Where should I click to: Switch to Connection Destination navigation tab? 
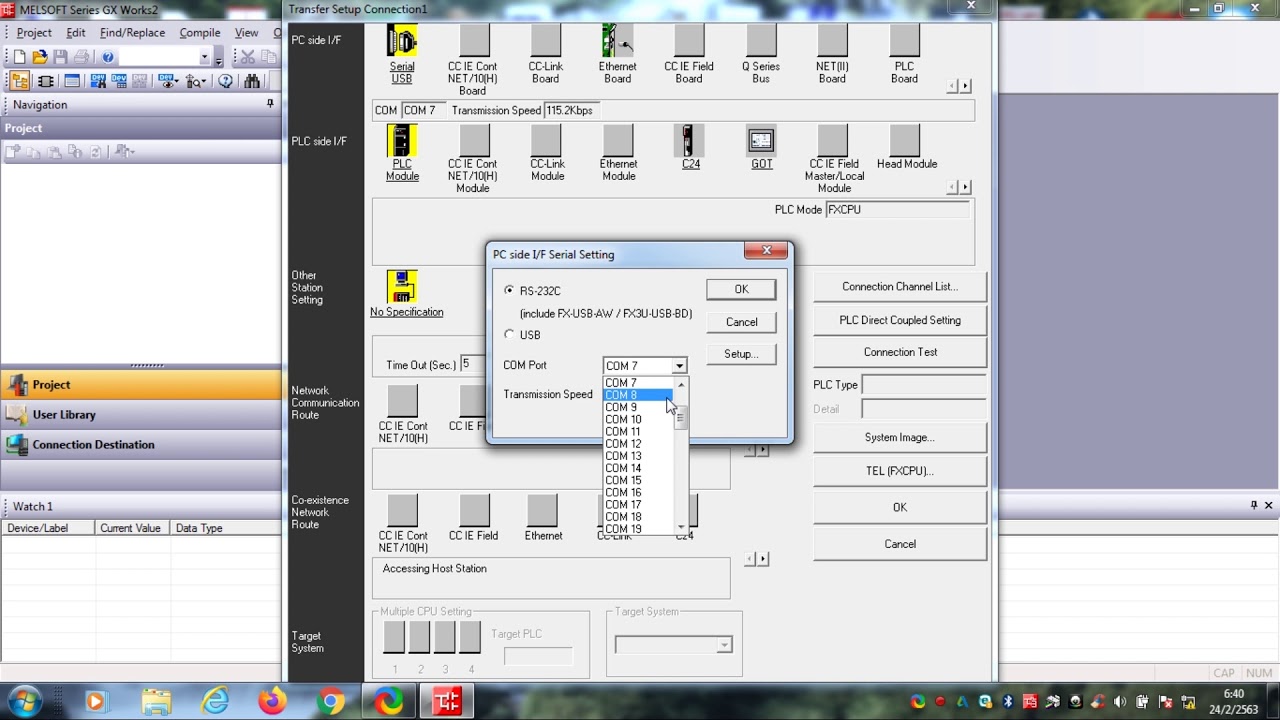tap(141, 444)
